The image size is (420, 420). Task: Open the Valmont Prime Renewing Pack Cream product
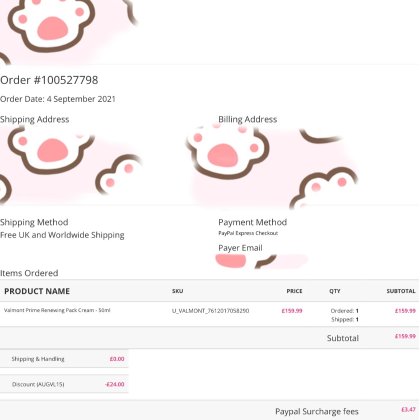pyautogui.click(x=57, y=310)
